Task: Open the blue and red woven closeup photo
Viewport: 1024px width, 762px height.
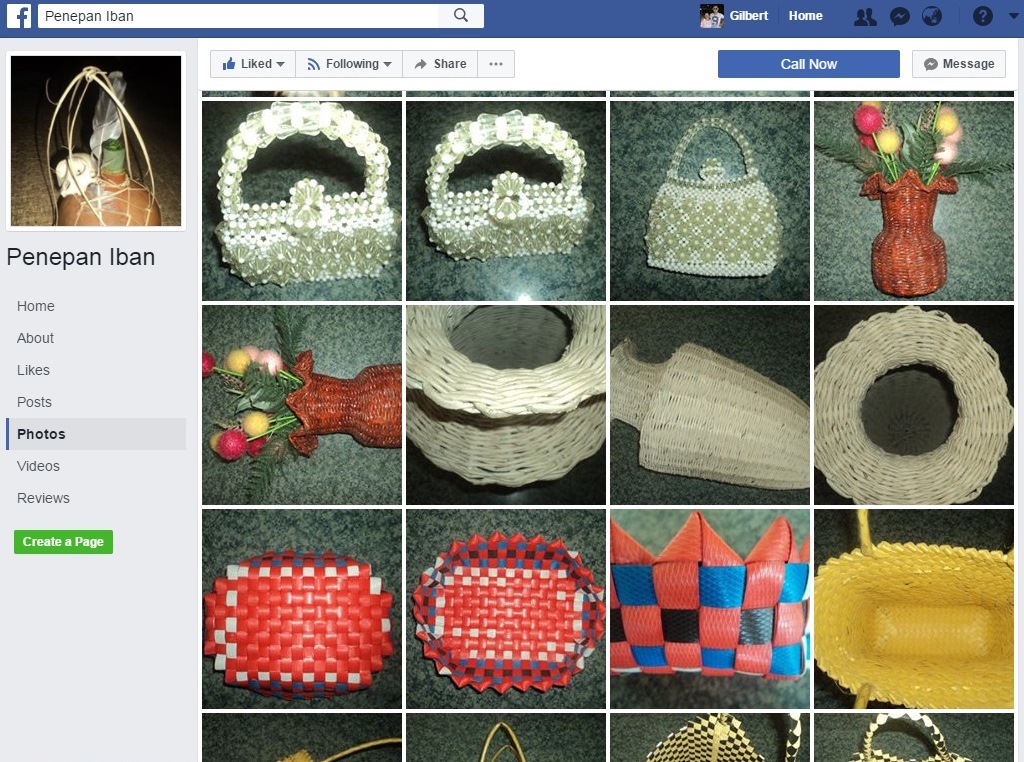Action: click(710, 609)
